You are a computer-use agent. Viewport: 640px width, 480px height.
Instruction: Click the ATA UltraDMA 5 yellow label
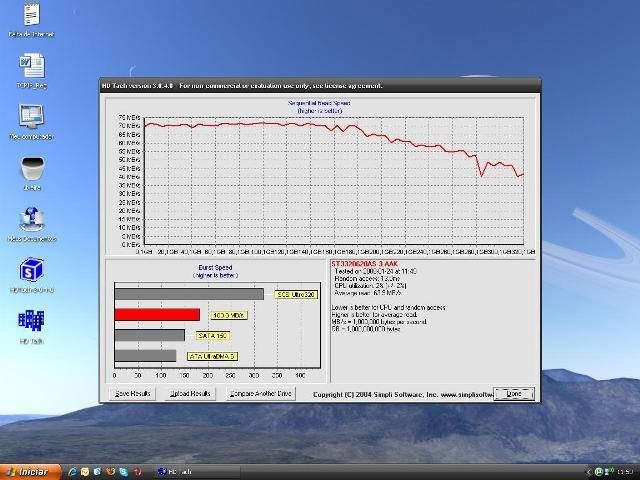212,356
